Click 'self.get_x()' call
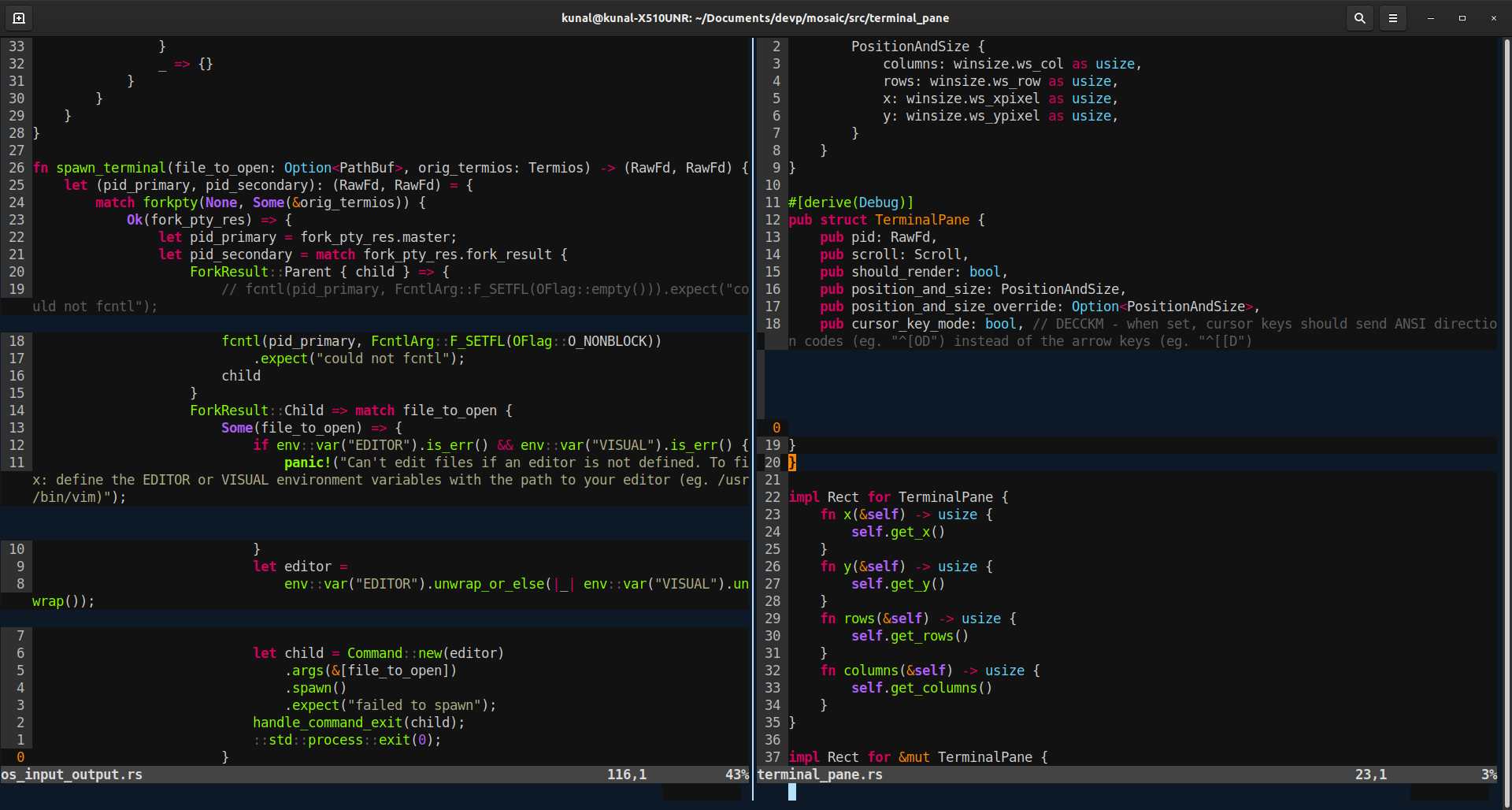Screen dimensions: 1512x810 point(899,532)
